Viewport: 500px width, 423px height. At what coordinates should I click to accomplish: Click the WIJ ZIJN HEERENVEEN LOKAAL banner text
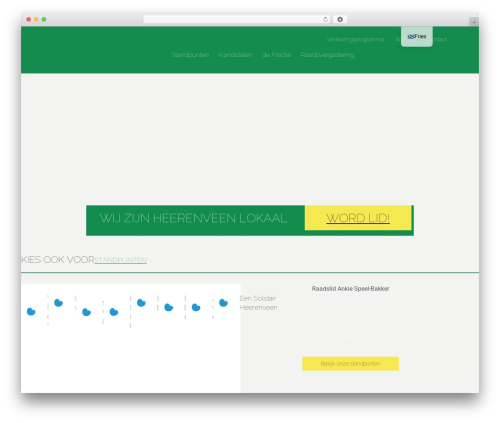click(193, 218)
